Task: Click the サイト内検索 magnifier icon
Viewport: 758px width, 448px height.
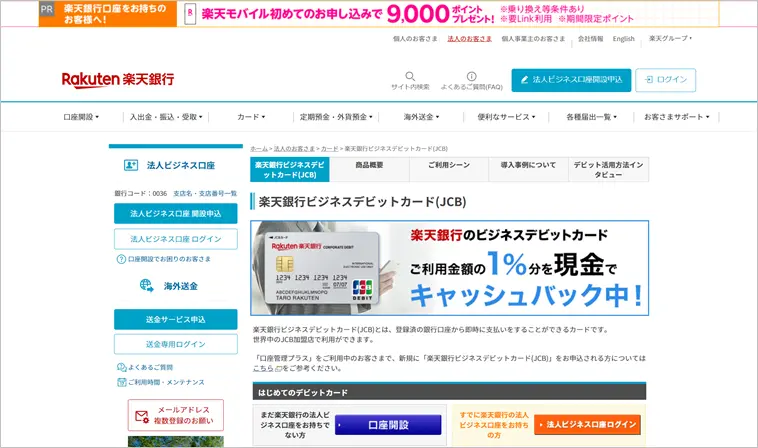Action: pos(410,76)
